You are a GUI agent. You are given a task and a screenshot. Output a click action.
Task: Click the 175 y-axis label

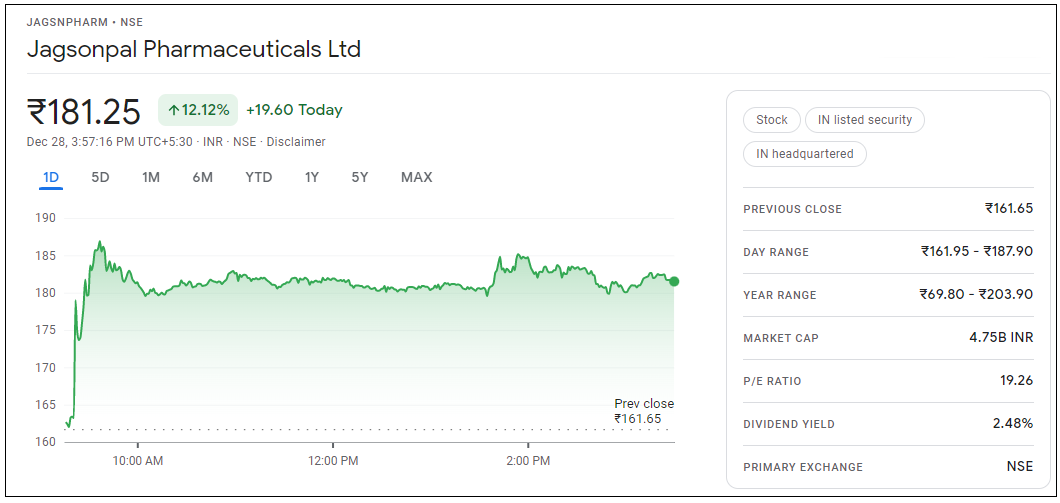tap(46, 330)
